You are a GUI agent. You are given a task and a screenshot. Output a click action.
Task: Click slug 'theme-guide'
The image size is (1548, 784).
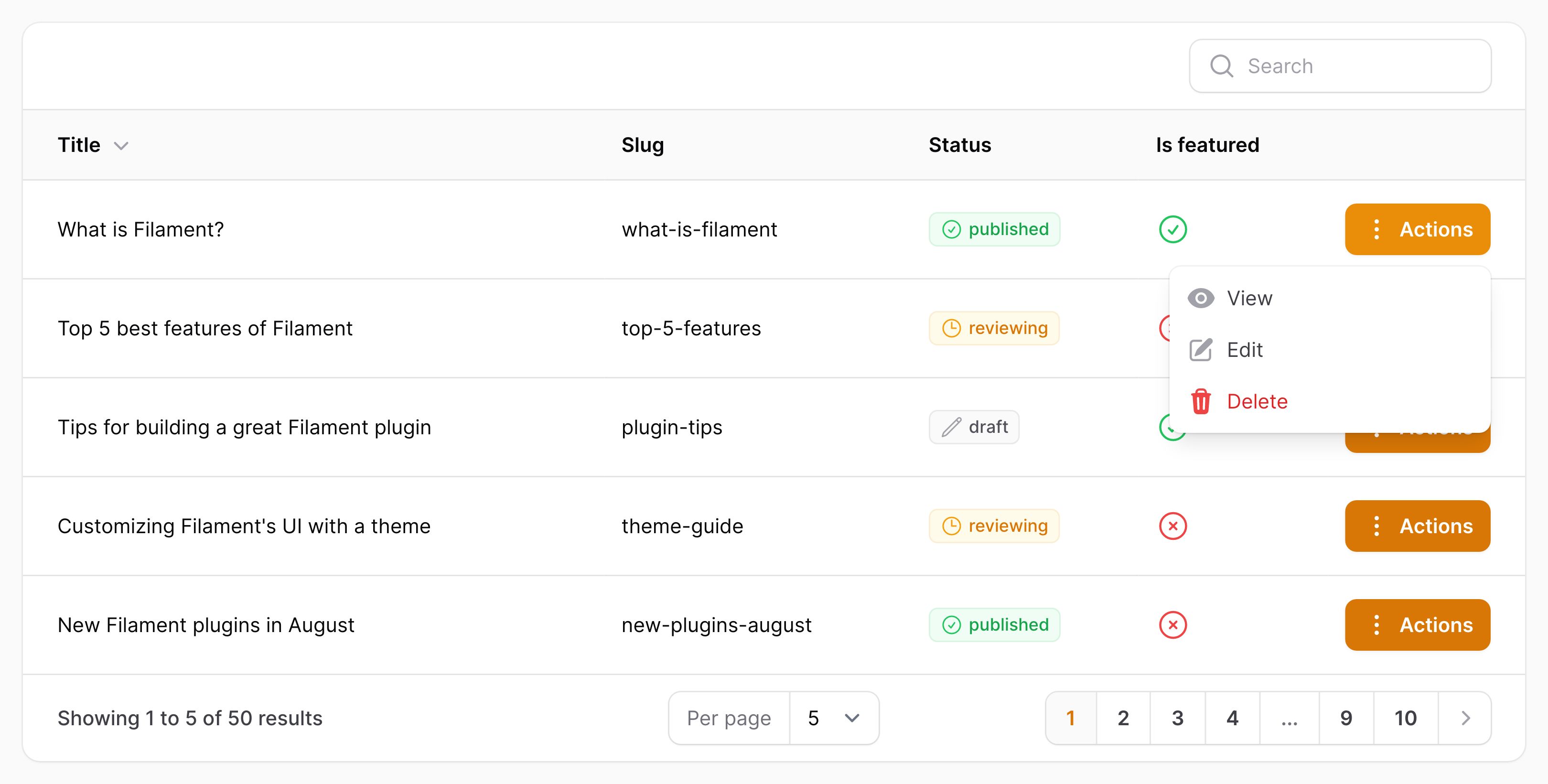[x=682, y=526]
